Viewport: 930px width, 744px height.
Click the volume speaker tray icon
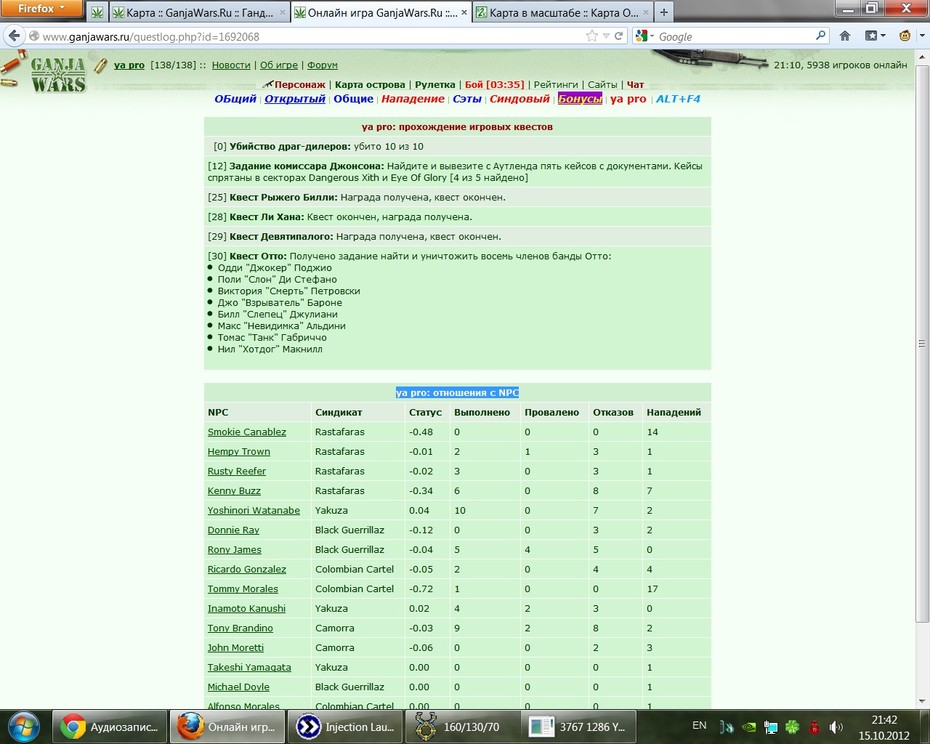point(836,727)
